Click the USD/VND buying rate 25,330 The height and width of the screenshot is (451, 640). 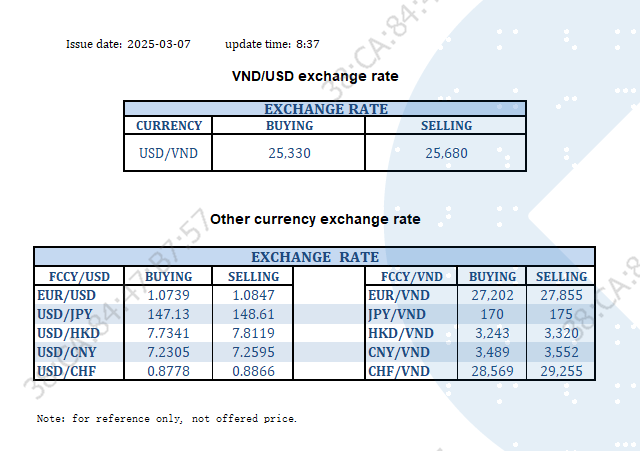pos(289,153)
